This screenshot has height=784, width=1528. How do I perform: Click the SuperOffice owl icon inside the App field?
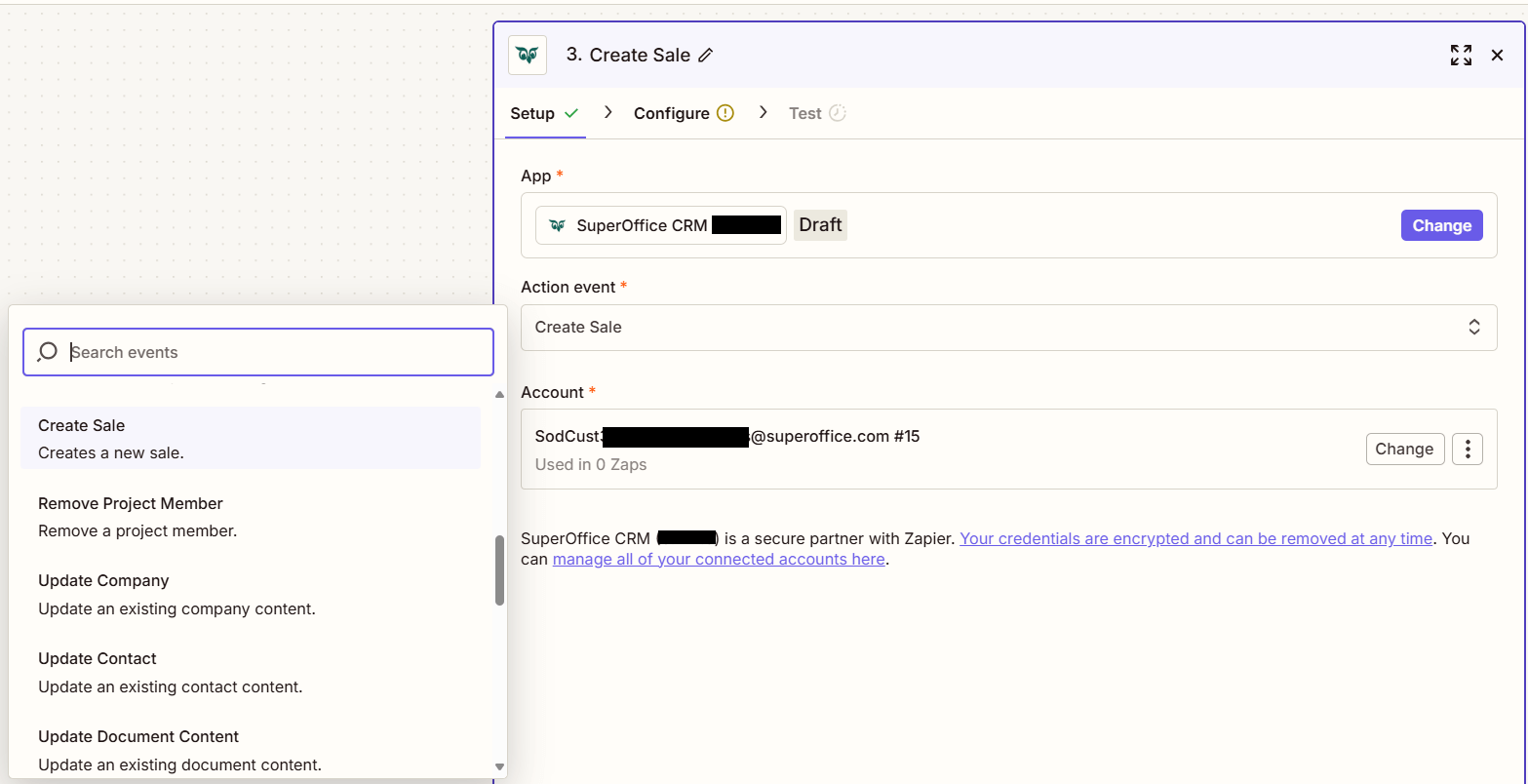[x=557, y=224]
